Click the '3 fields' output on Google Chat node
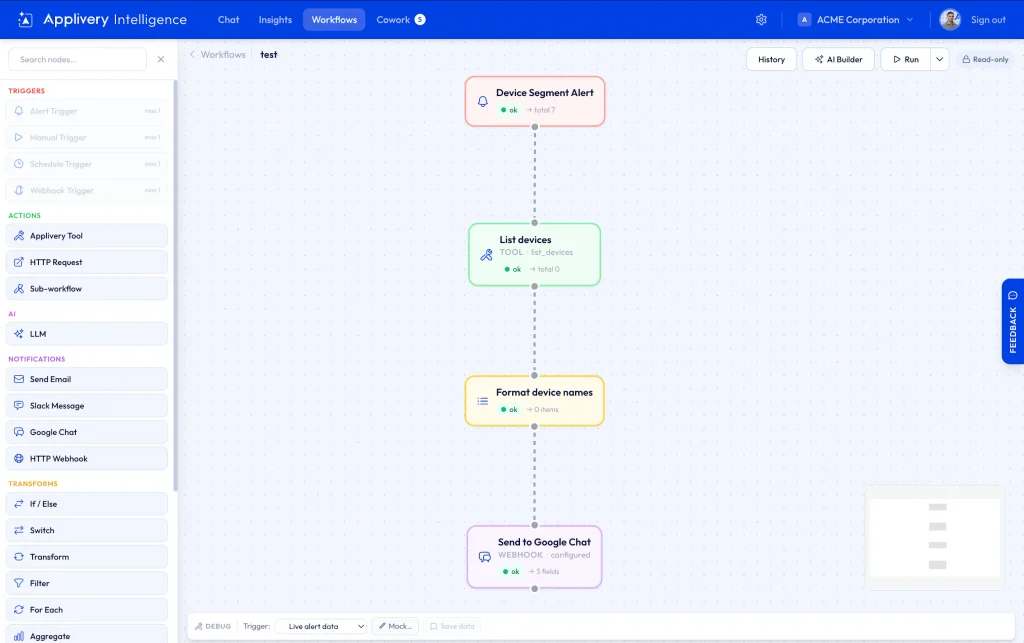This screenshot has height=643, width=1024. [x=543, y=572]
